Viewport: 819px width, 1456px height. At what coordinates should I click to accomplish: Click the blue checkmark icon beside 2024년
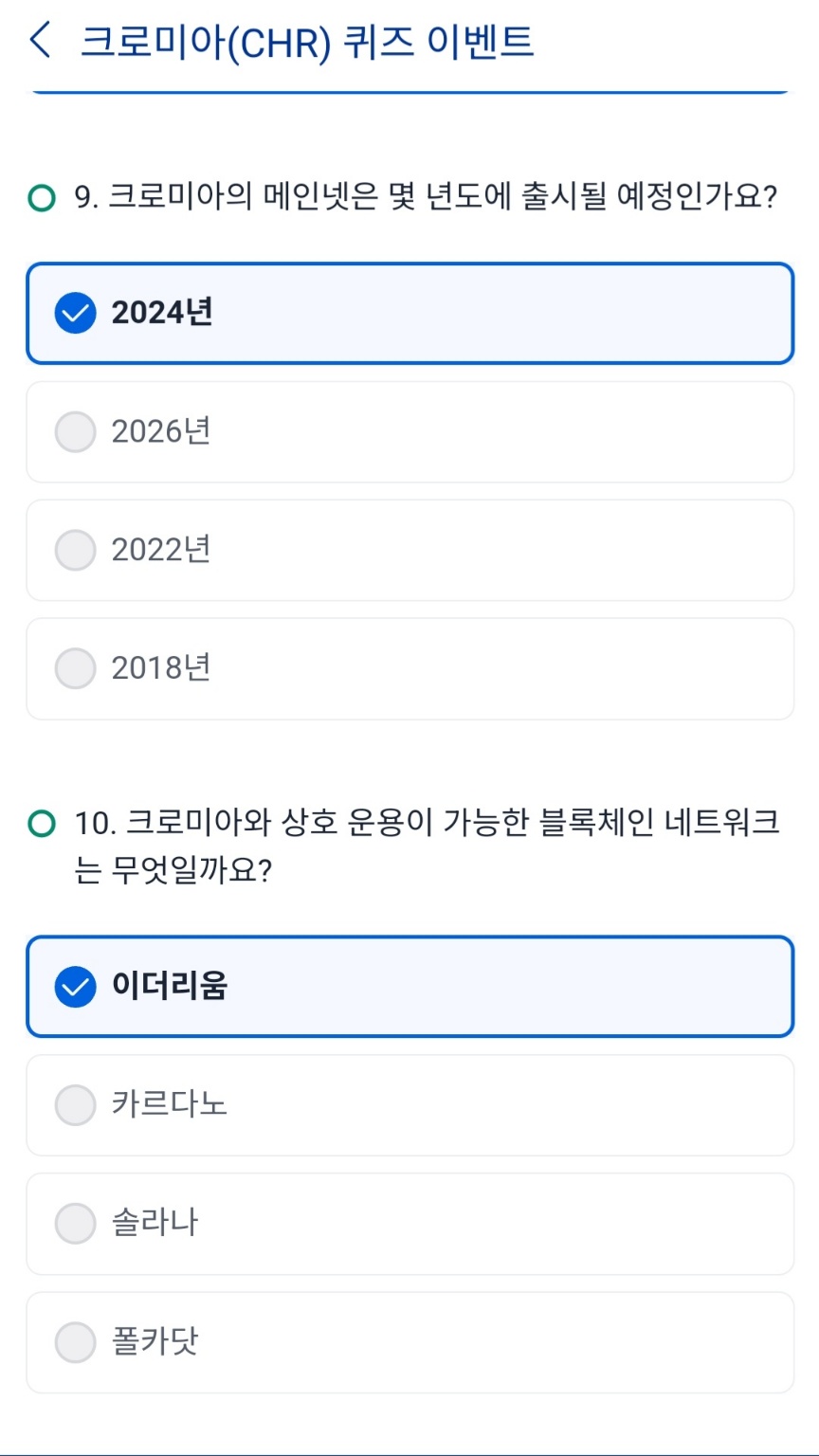click(x=76, y=314)
